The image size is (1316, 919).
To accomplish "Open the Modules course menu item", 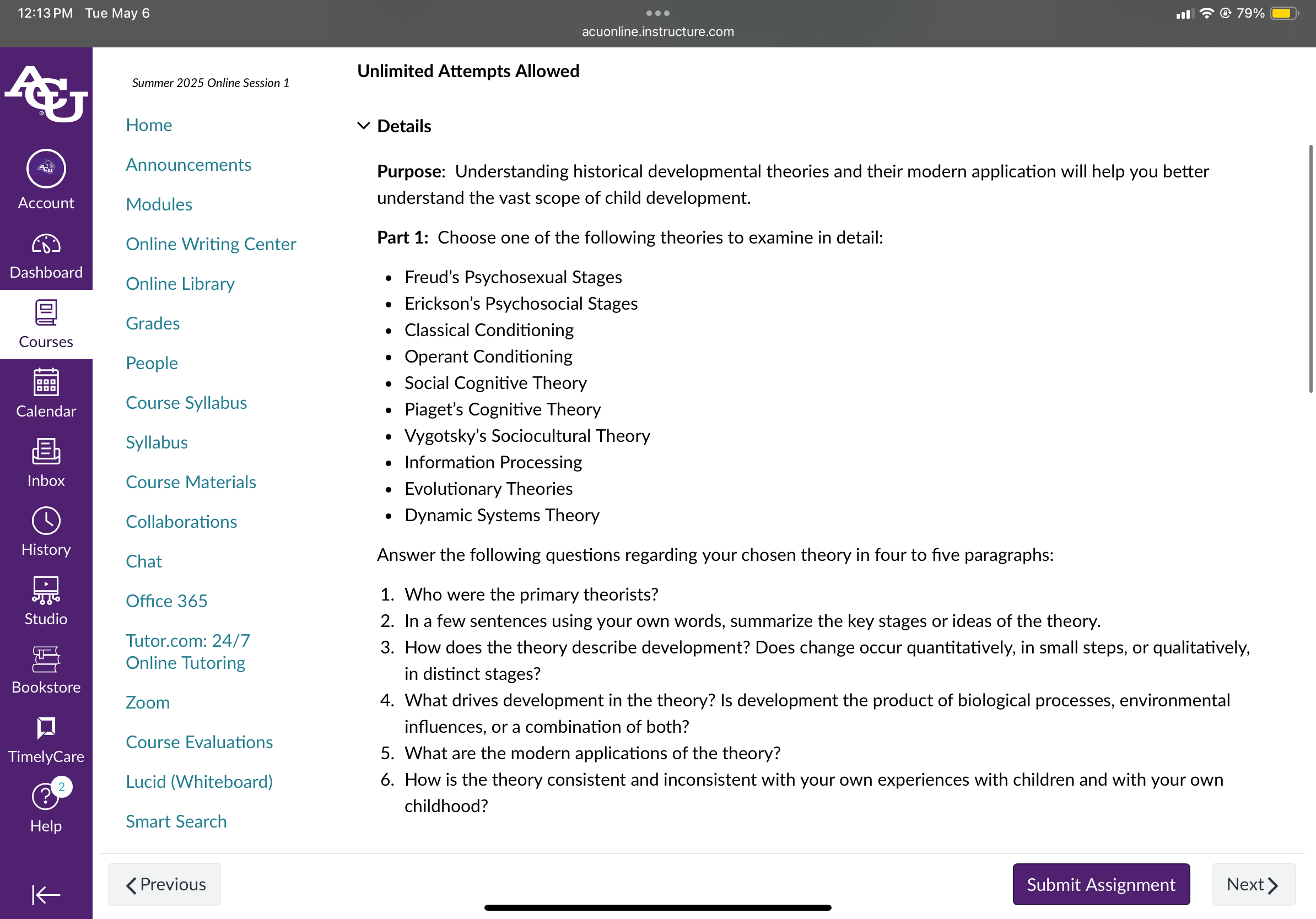I will (x=159, y=204).
